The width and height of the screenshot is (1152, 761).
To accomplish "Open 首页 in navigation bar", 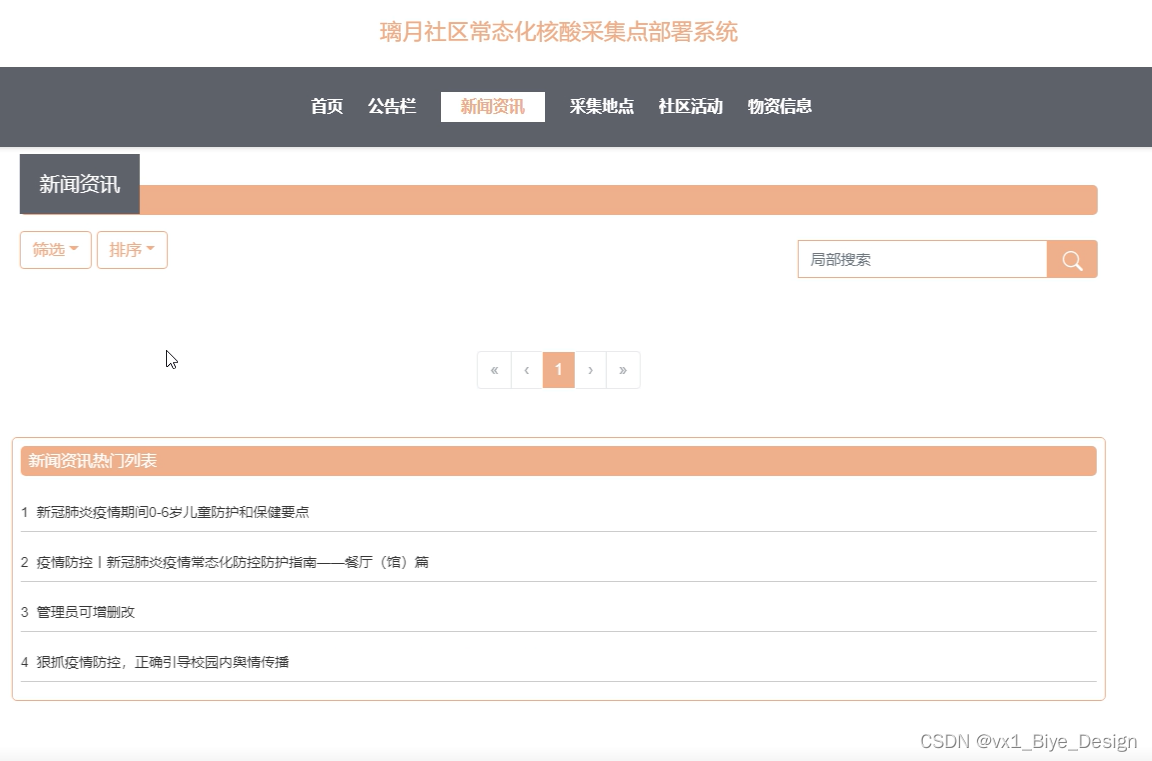I will coord(327,107).
